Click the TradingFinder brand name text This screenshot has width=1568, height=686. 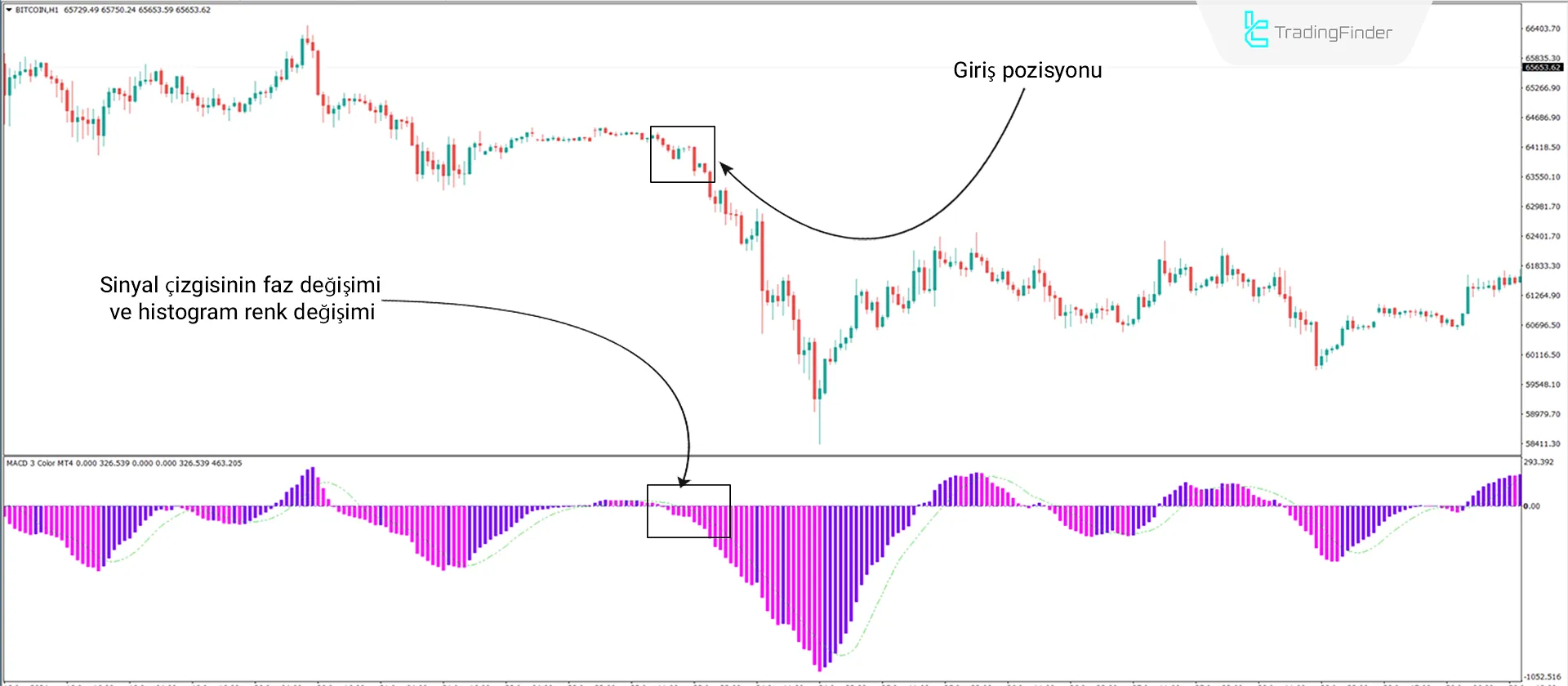pos(1333,33)
